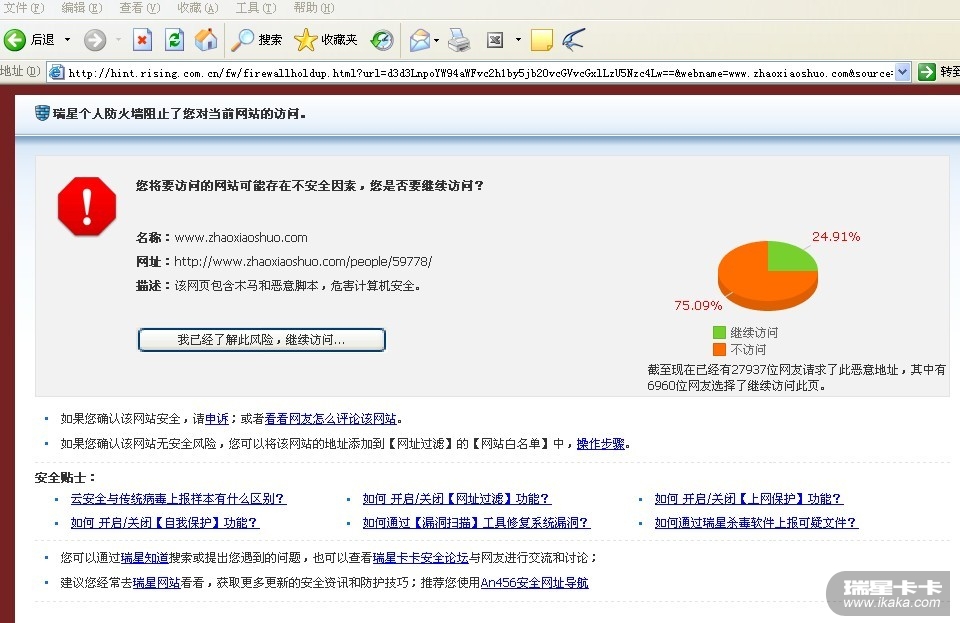Image resolution: width=960 pixels, height=623 pixels.
Task: Open 看看网友怎么评论该网站 link
Action: pyautogui.click(x=331, y=419)
